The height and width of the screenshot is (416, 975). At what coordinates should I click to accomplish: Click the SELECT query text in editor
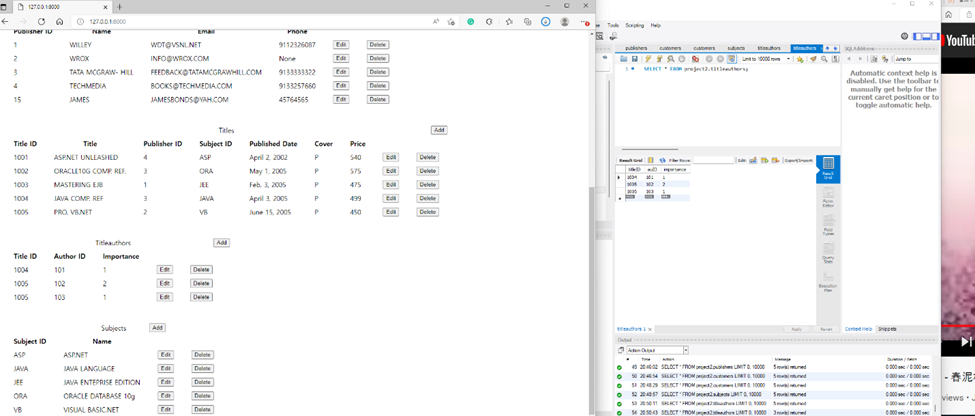[696, 69]
